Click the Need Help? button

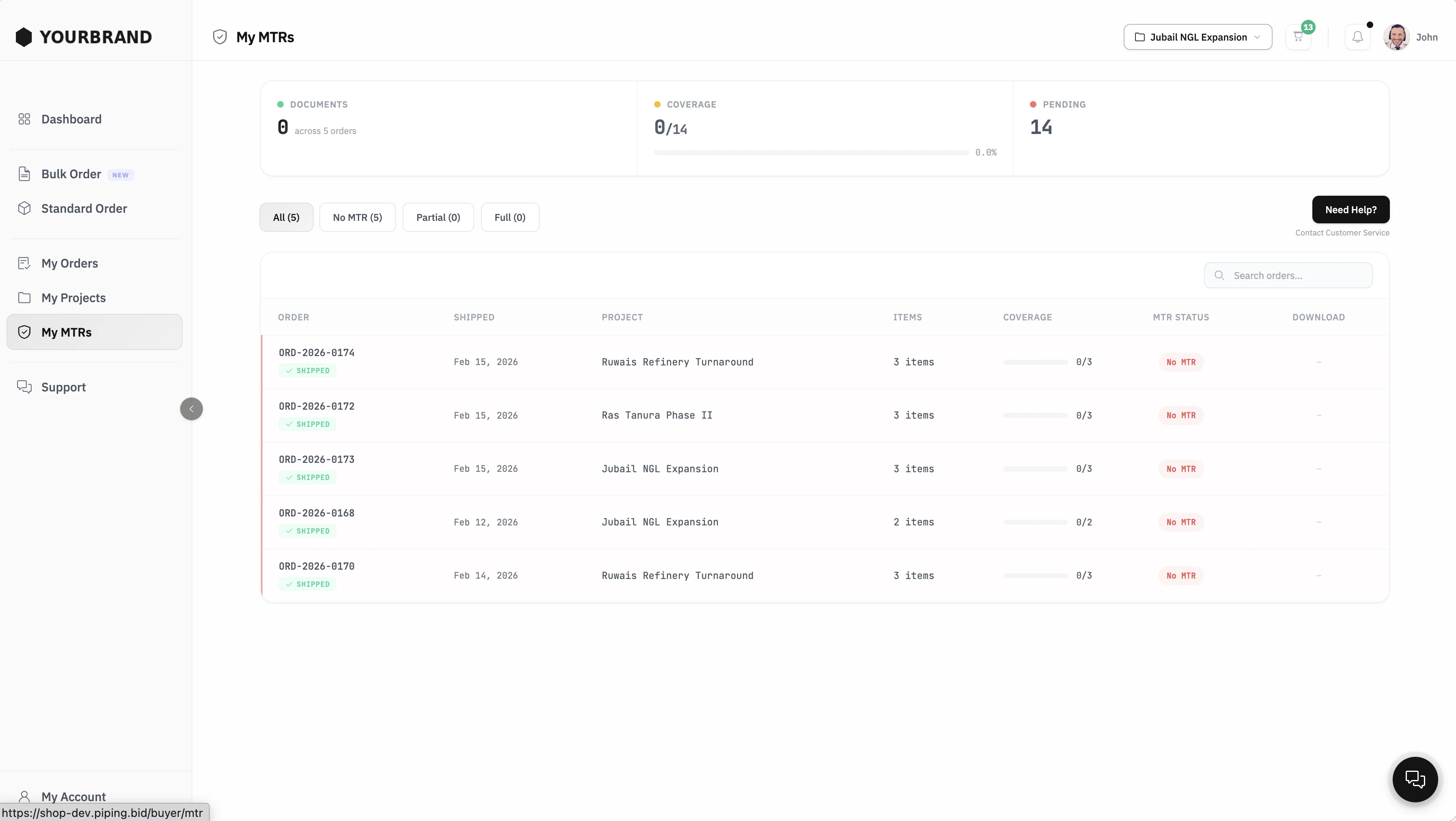tap(1350, 210)
